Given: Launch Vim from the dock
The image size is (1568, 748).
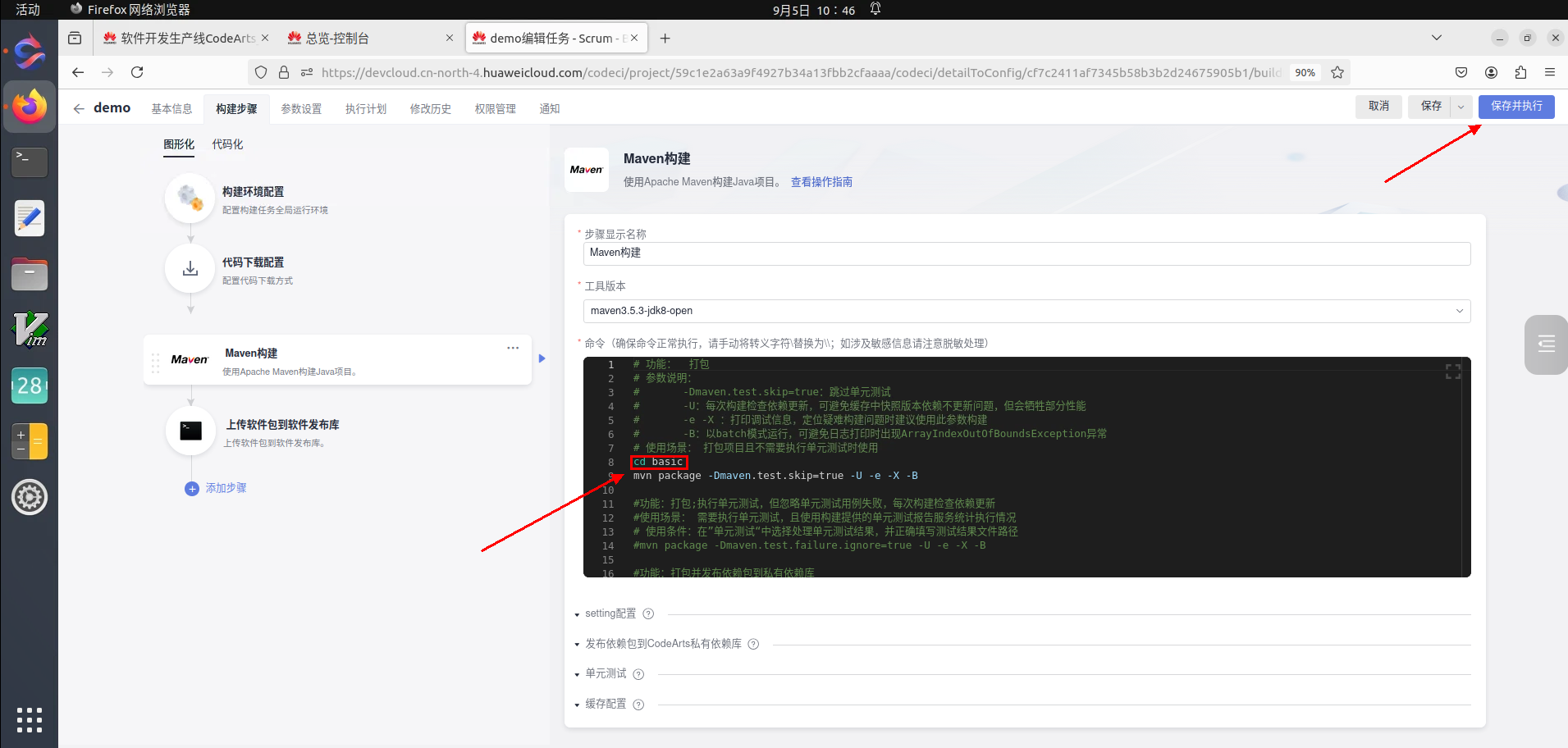Looking at the screenshot, I should [x=30, y=330].
